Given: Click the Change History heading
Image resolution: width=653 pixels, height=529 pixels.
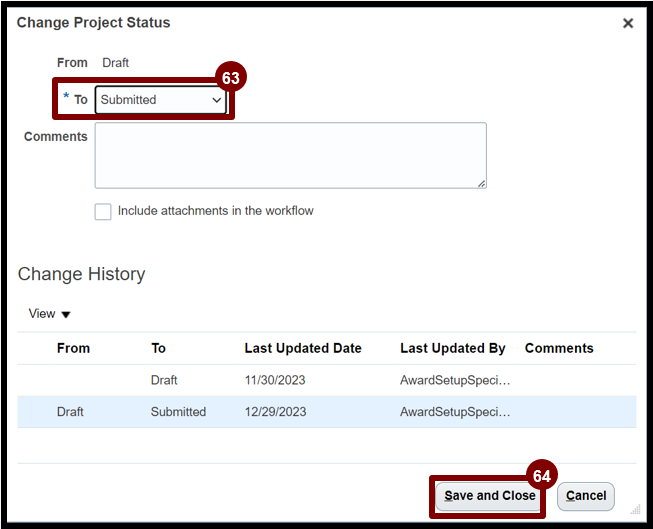Looking at the screenshot, I should pos(81,274).
